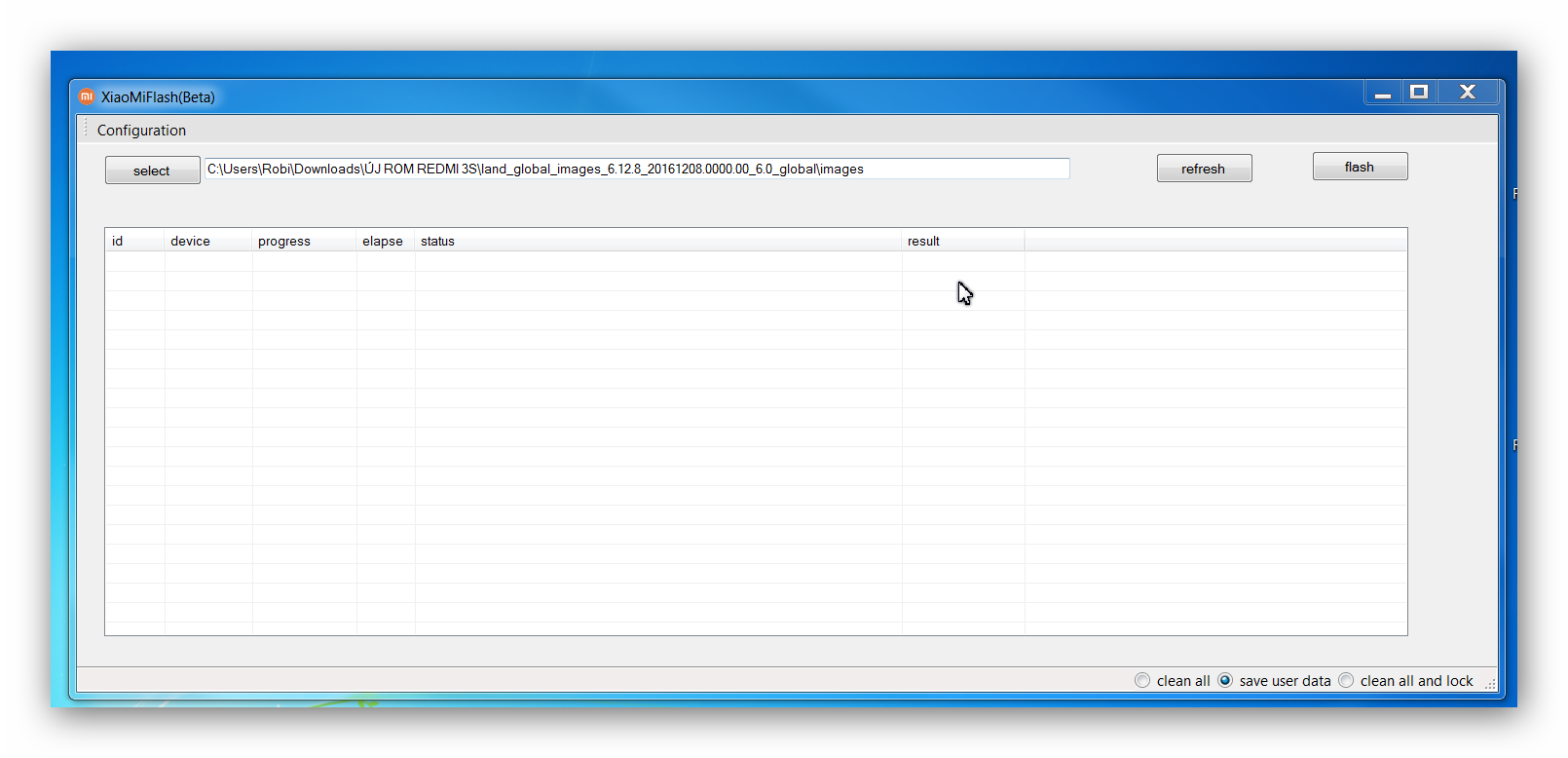
Task: Click the refresh button
Action: point(1205,169)
